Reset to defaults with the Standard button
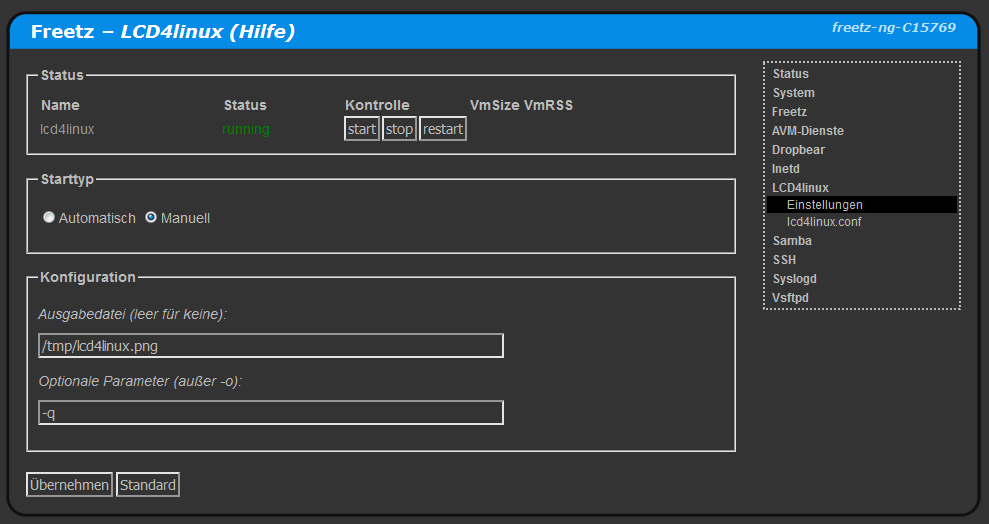This screenshot has height=524, width=989. 148,485
